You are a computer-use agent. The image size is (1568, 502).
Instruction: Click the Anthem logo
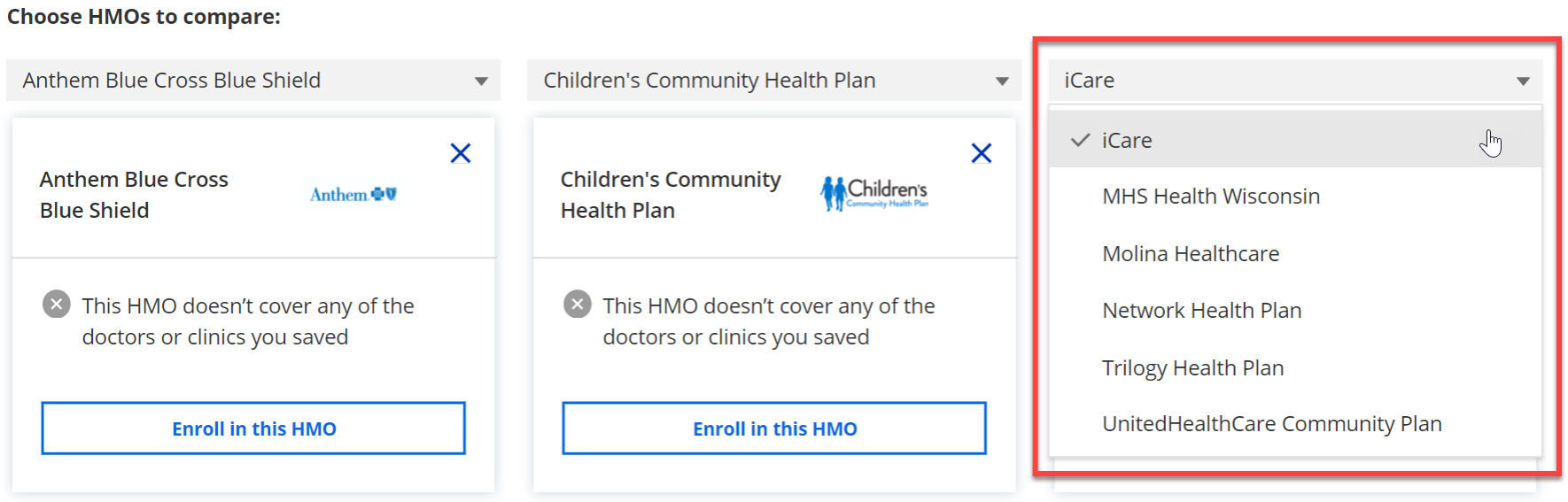pyautogui.click(x=353, y=194)
